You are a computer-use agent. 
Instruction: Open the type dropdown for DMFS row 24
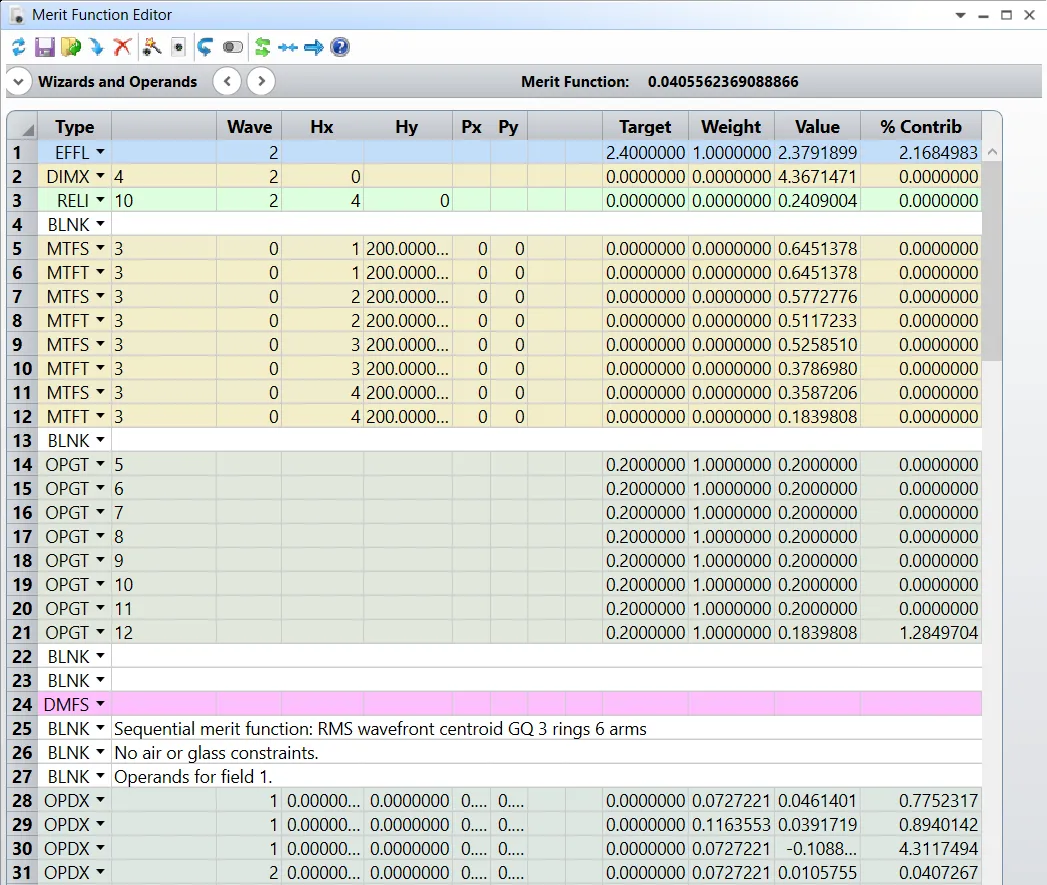point(100,704)
